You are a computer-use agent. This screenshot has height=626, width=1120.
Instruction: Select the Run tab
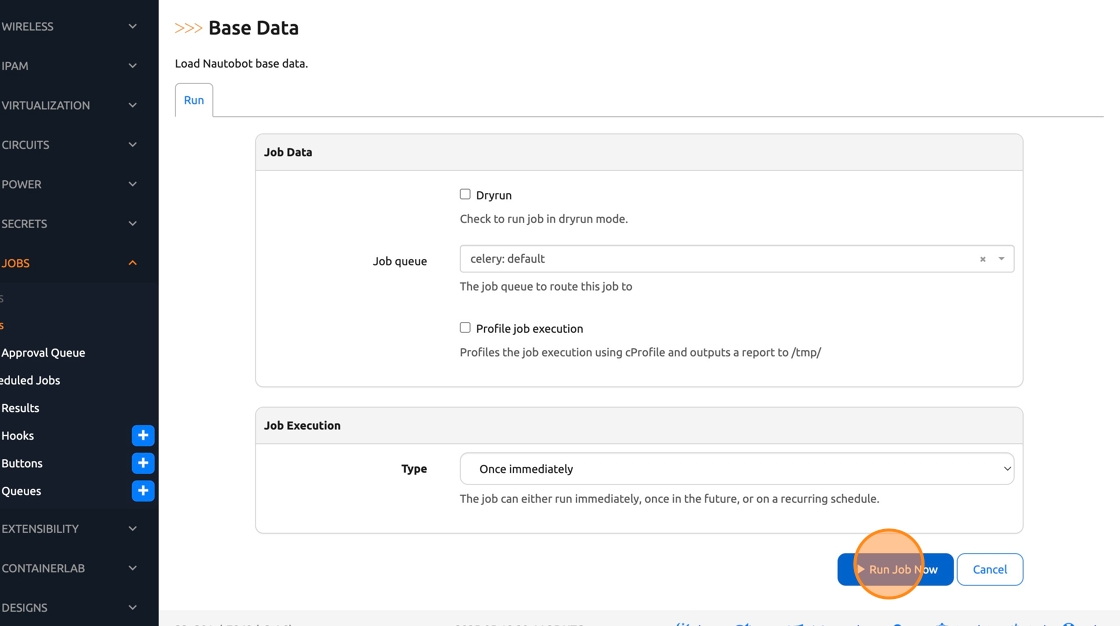click(194, 100)
